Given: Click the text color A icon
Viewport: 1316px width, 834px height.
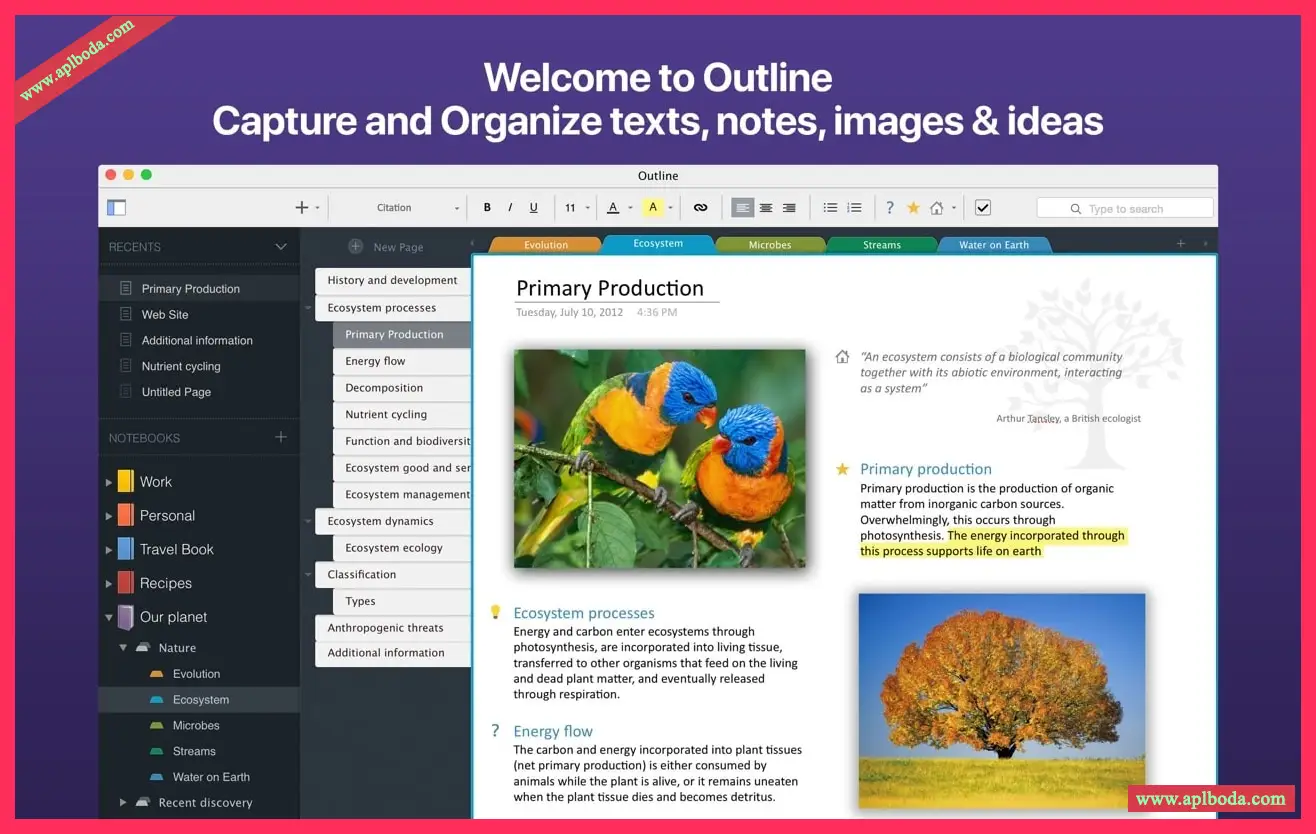Looking at the screenshot, I should pyautogui.click(x=613, y=208).
